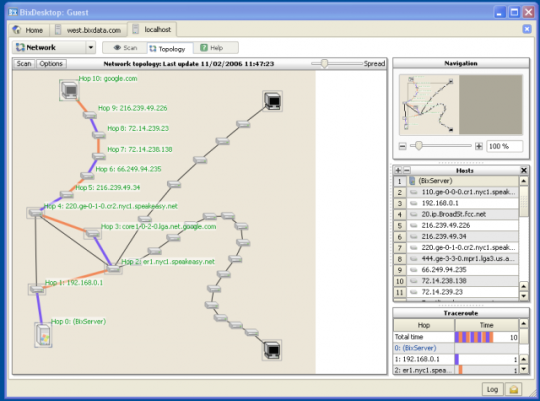This screenshot has height=401, width=540.
Task: Click the Hop 9 216.239.49.226 router node
Action: pyautogui.click(x=90, y=114)
